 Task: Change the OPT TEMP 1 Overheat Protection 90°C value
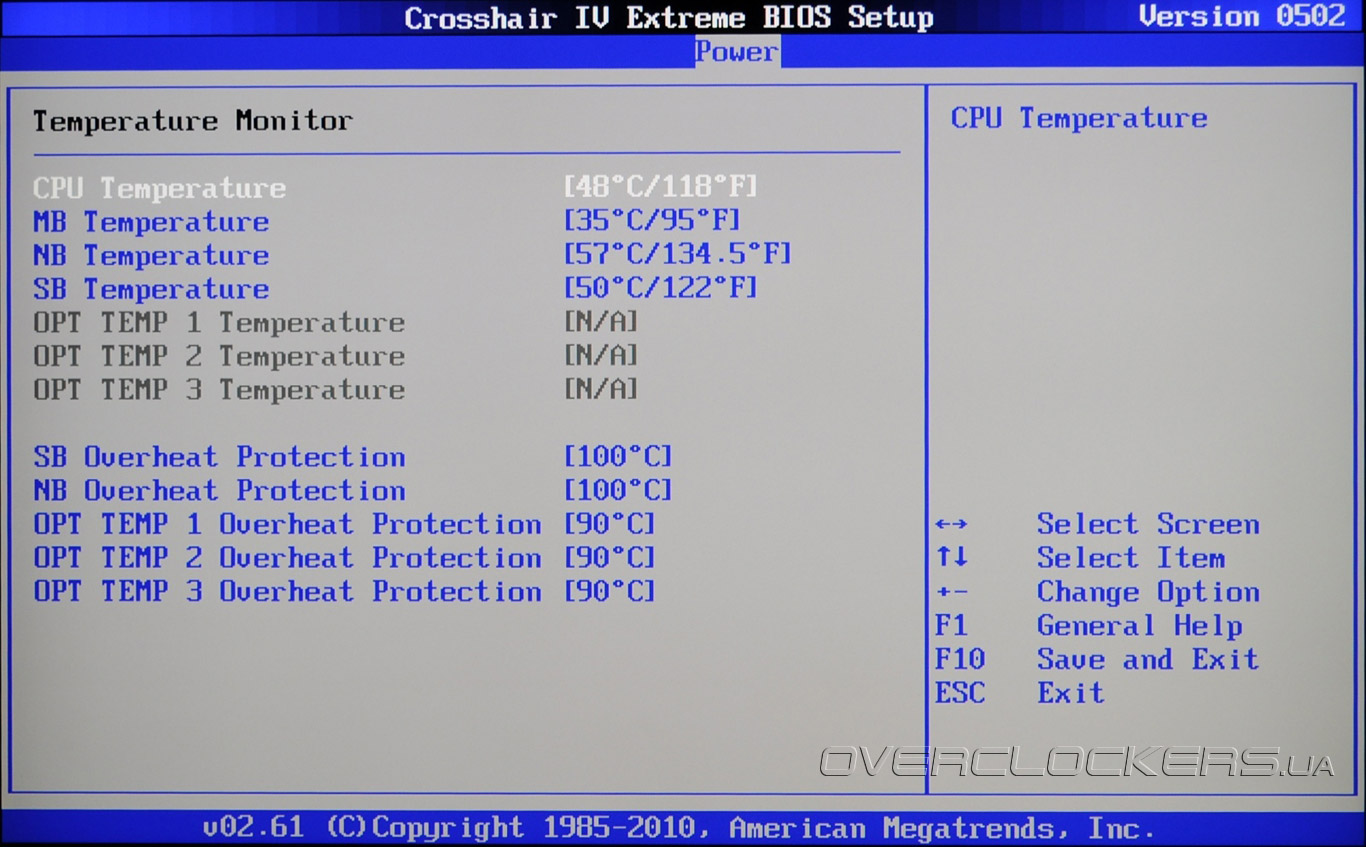click(610, 525)
